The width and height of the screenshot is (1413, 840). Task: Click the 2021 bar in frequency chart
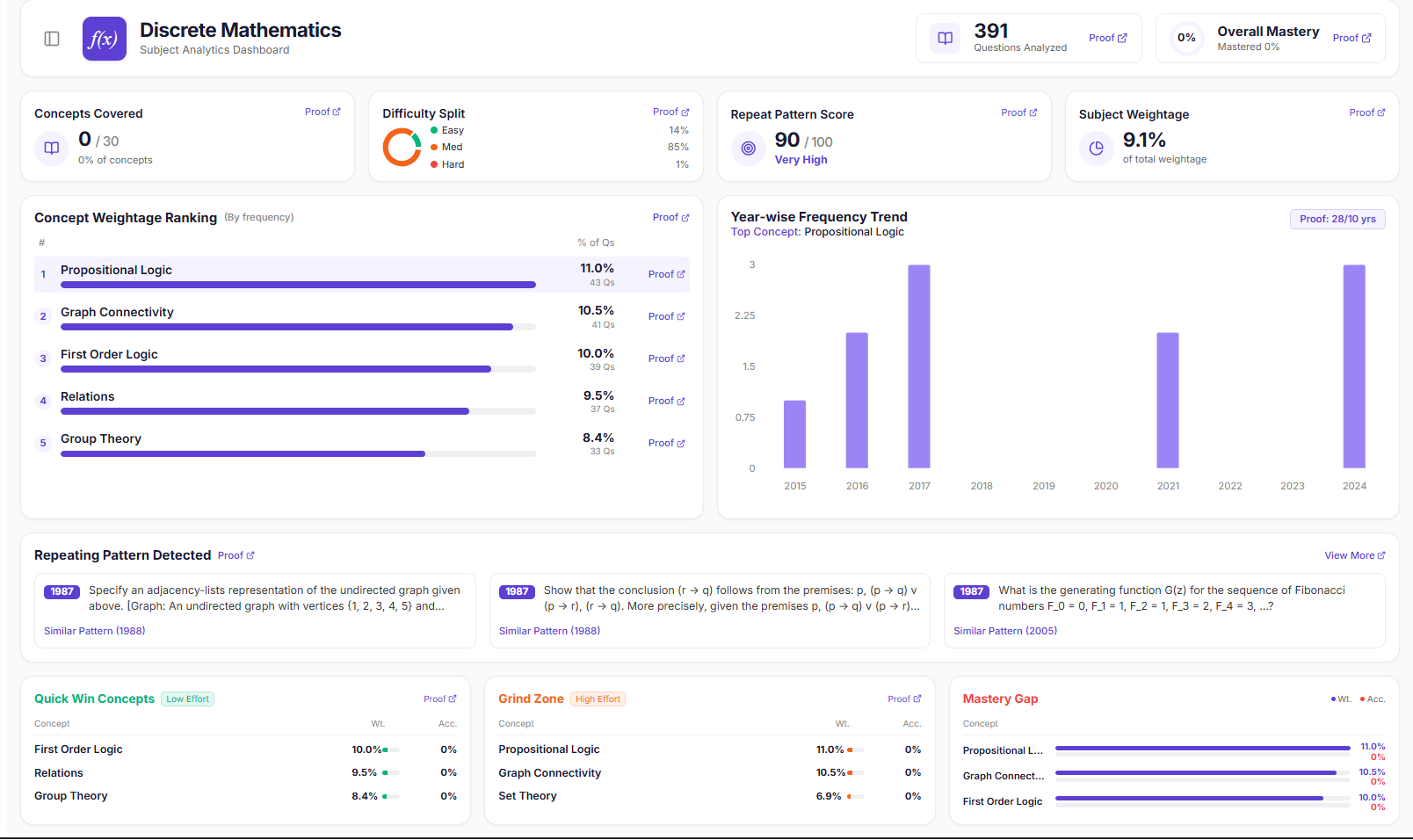(1168, 401)
